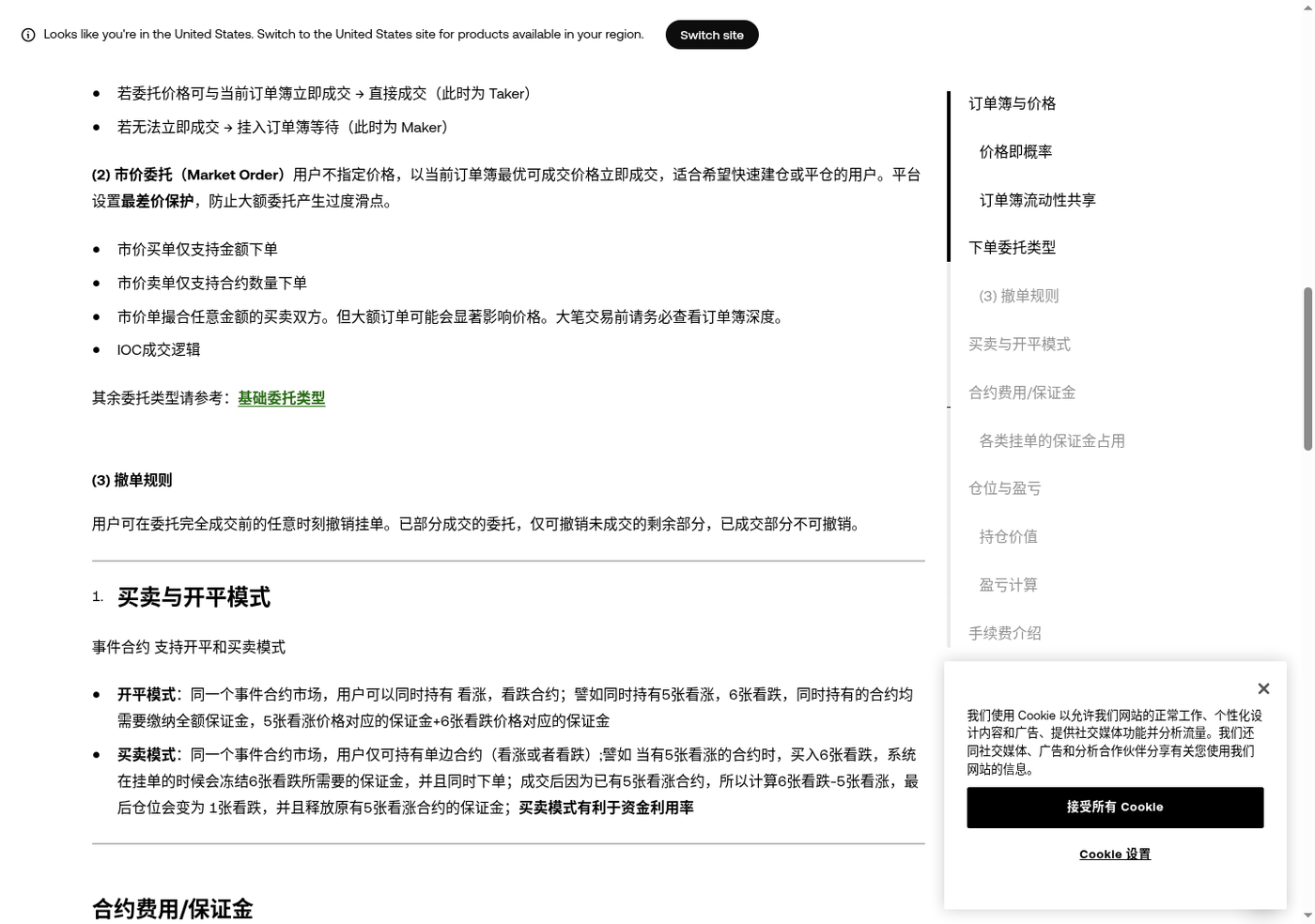Accept all cookies with 接受所有 Cookie
1315x924 pixels.
(1115, 808)
